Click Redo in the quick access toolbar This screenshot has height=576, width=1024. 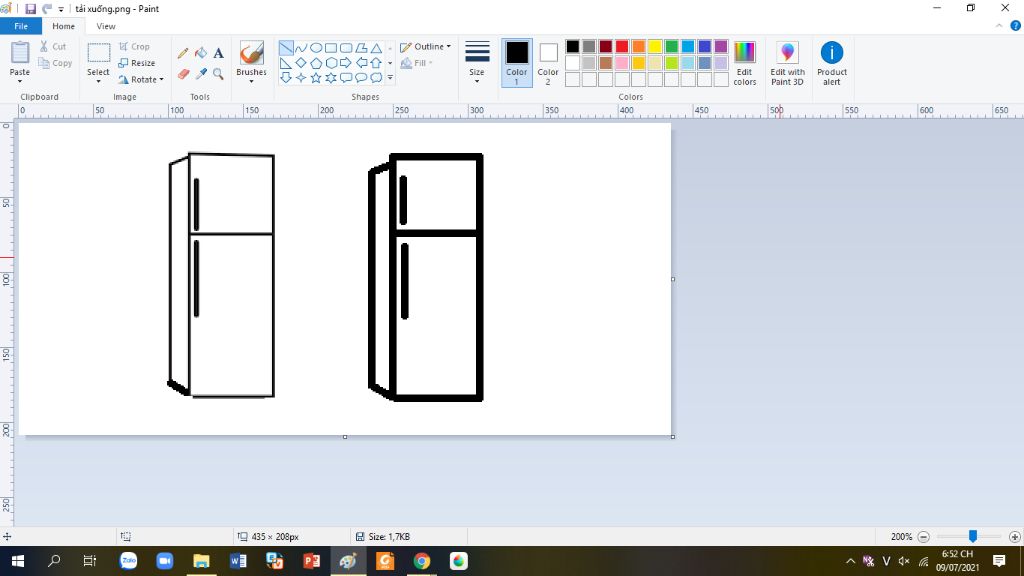click(x=47, y=9)
